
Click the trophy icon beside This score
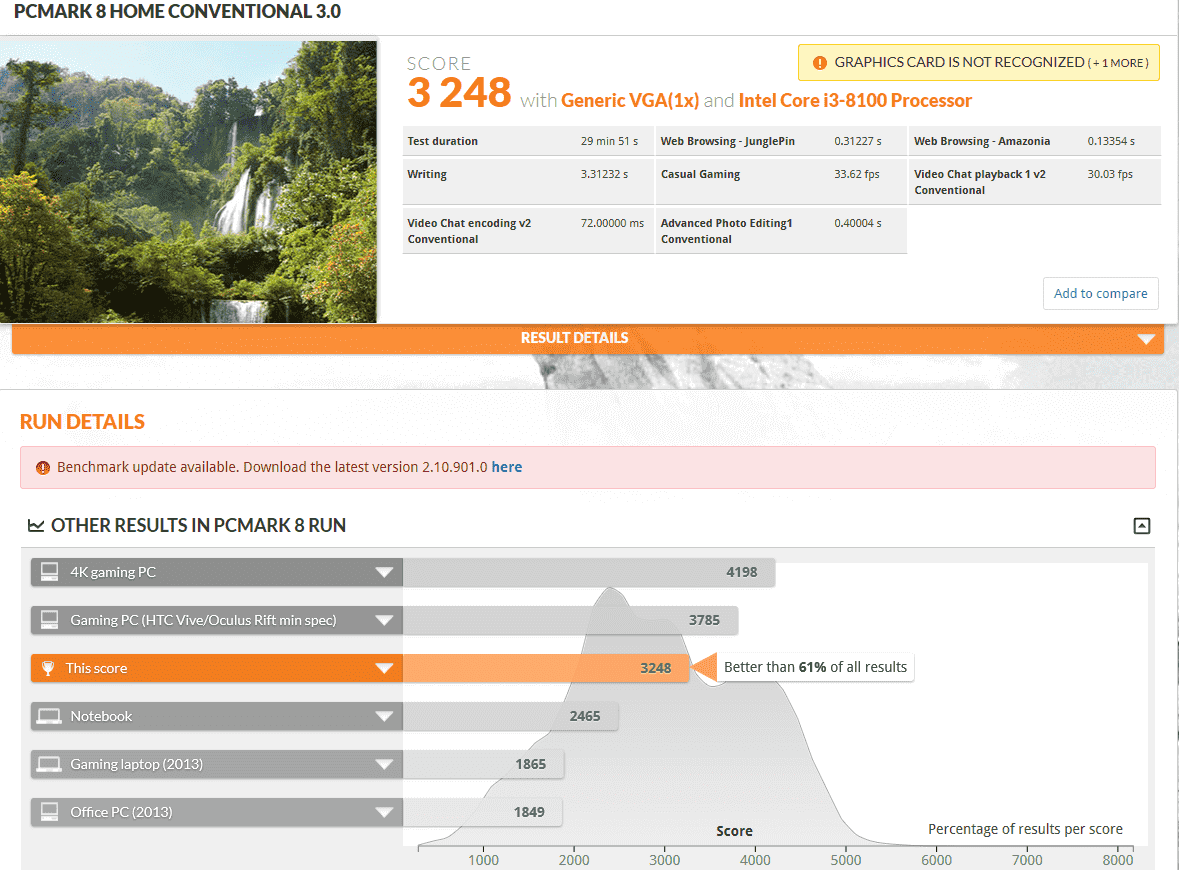tap(46, 668)
